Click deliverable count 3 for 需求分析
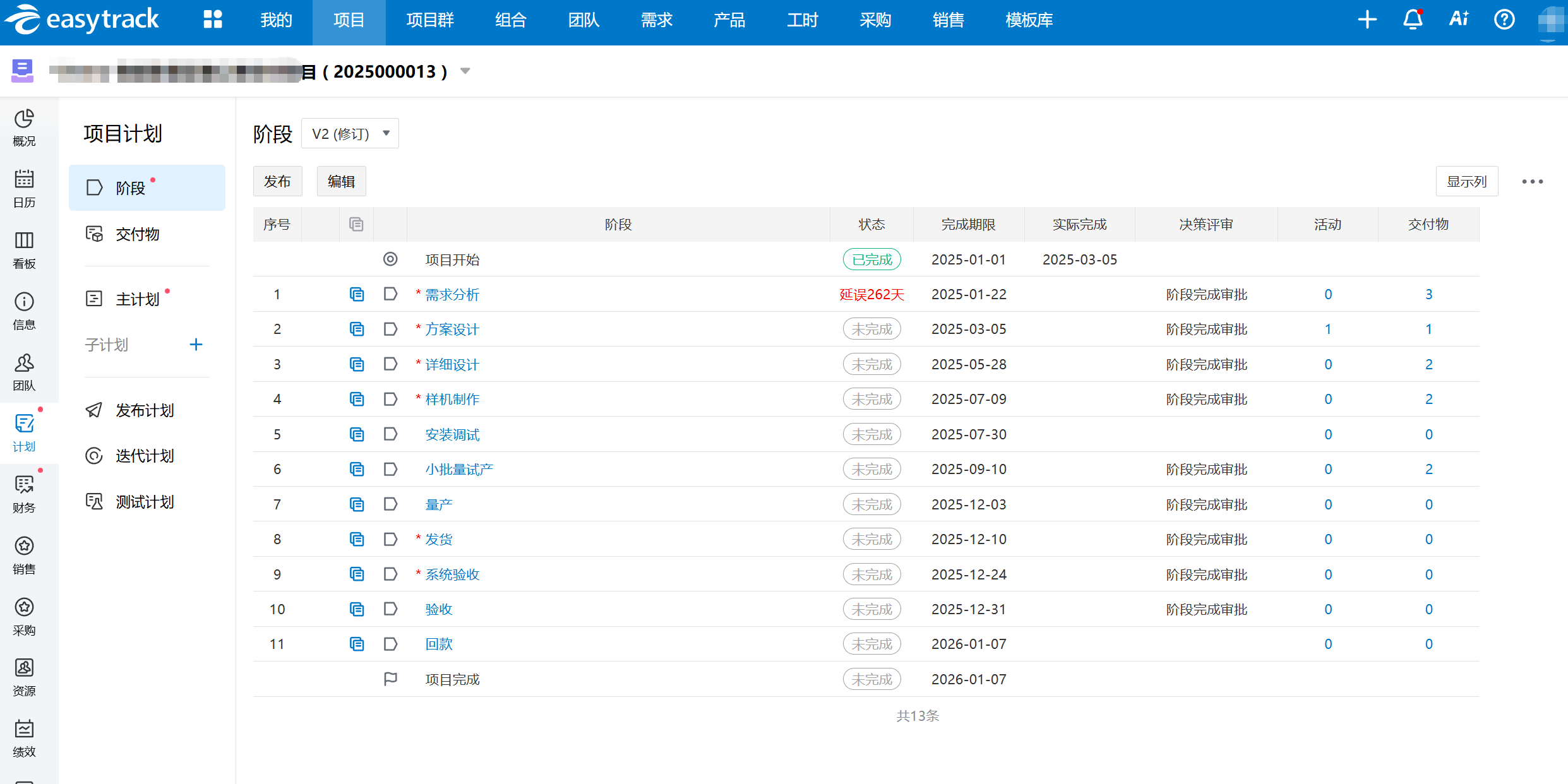1568x784 pixels. tap(1428, 294)
